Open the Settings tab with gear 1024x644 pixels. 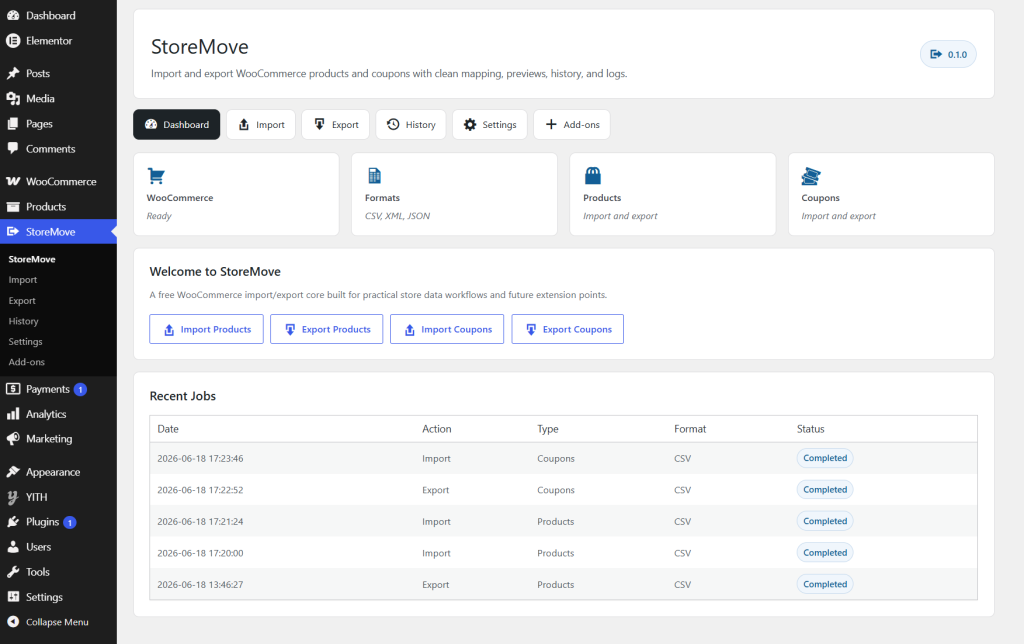coord(490,124)
